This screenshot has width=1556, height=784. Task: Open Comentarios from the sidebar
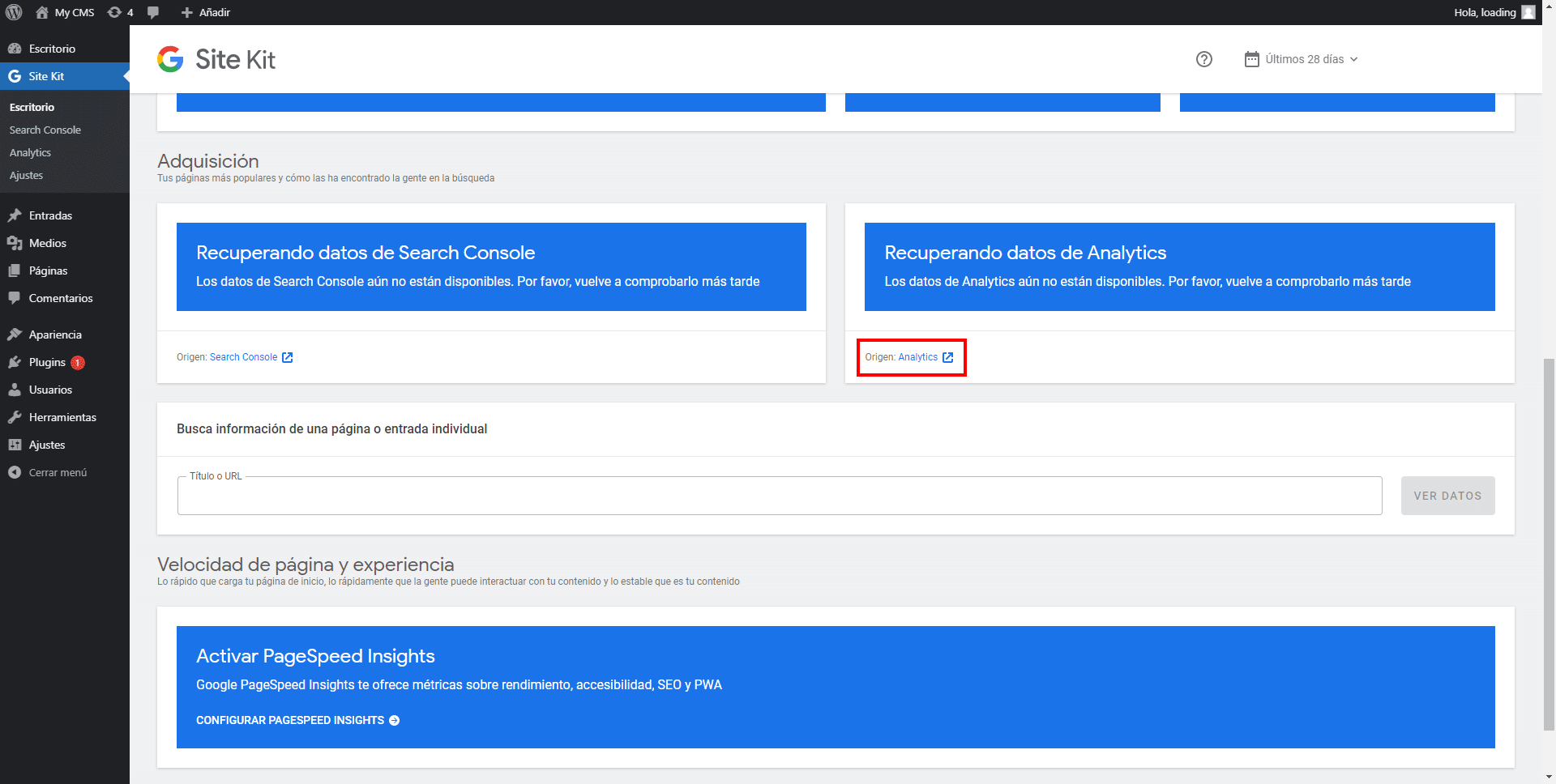point(65,298)
